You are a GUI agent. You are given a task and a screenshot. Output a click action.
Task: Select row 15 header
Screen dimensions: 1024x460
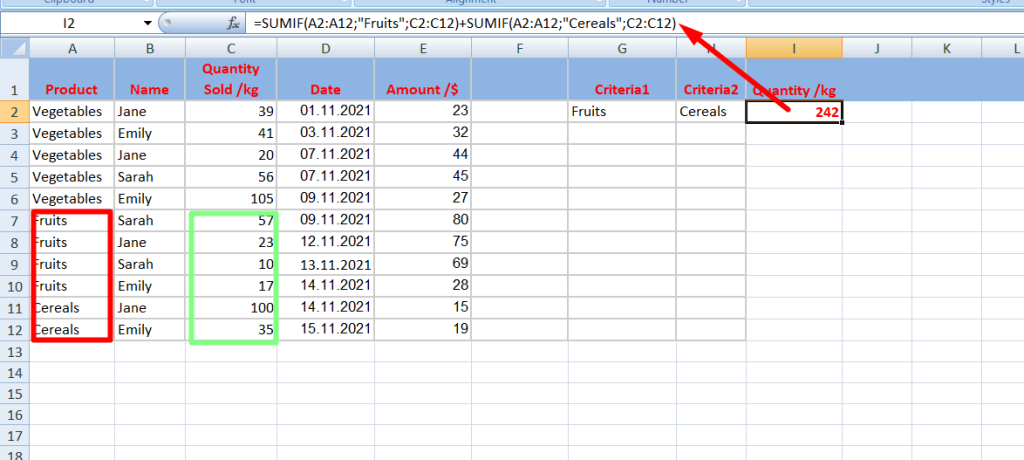coord(14,394)
